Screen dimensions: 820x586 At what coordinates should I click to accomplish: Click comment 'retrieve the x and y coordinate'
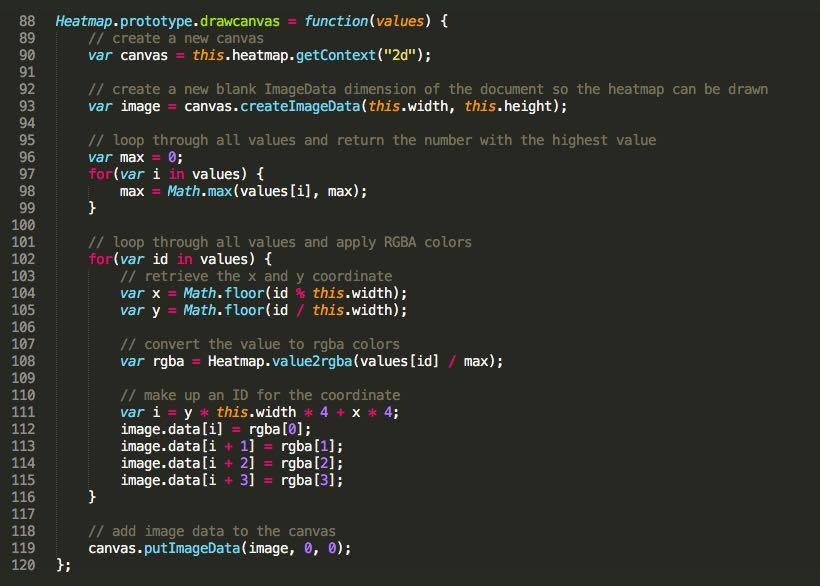256,276
